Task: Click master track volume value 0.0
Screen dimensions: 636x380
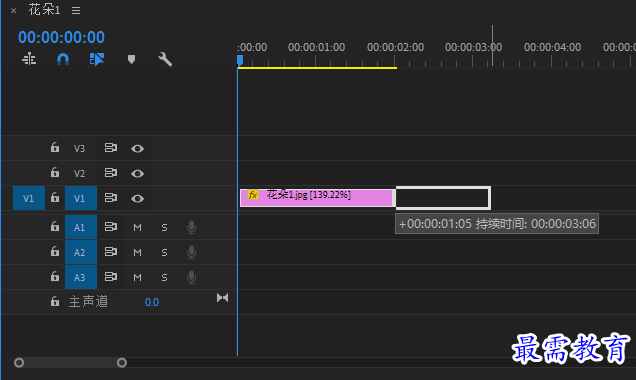Action: (x=152, y=302)
